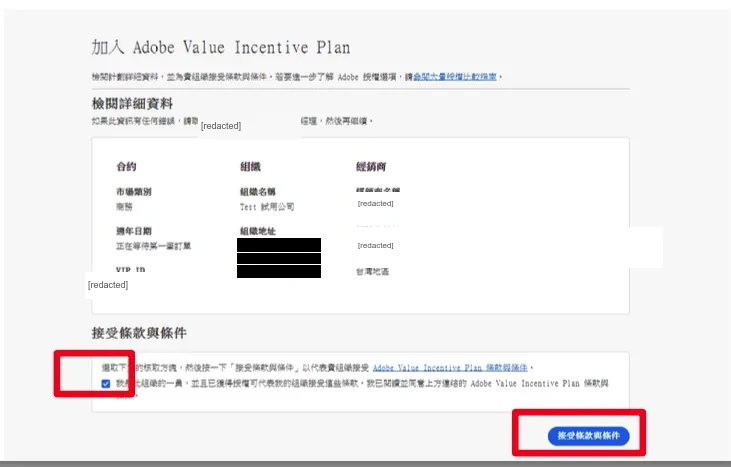Open the volume licensing comparison guide link
This screenshot has height=467, width=731.
point(455,77)
